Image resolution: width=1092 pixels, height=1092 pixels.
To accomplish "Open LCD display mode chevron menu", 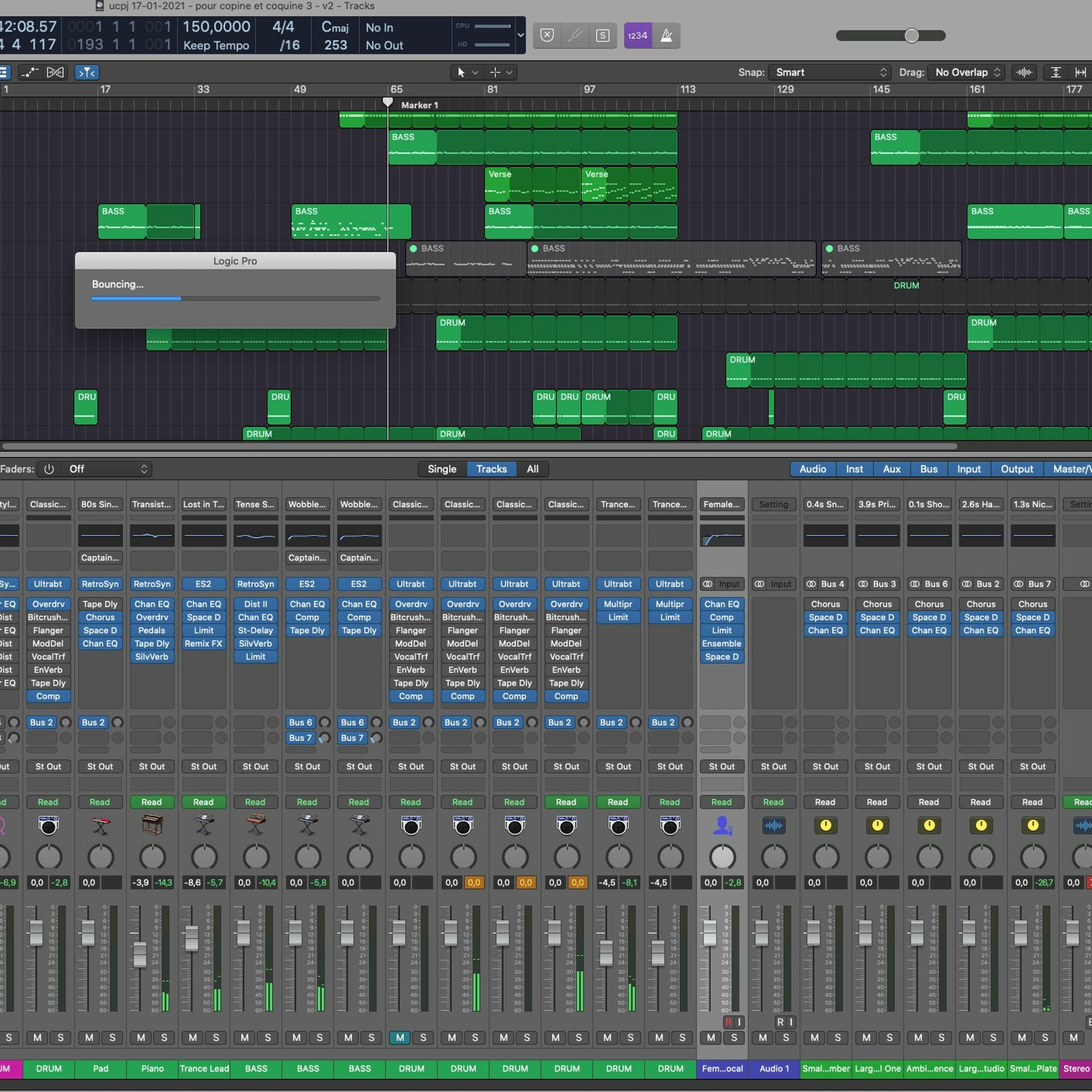I will (521, 35).
